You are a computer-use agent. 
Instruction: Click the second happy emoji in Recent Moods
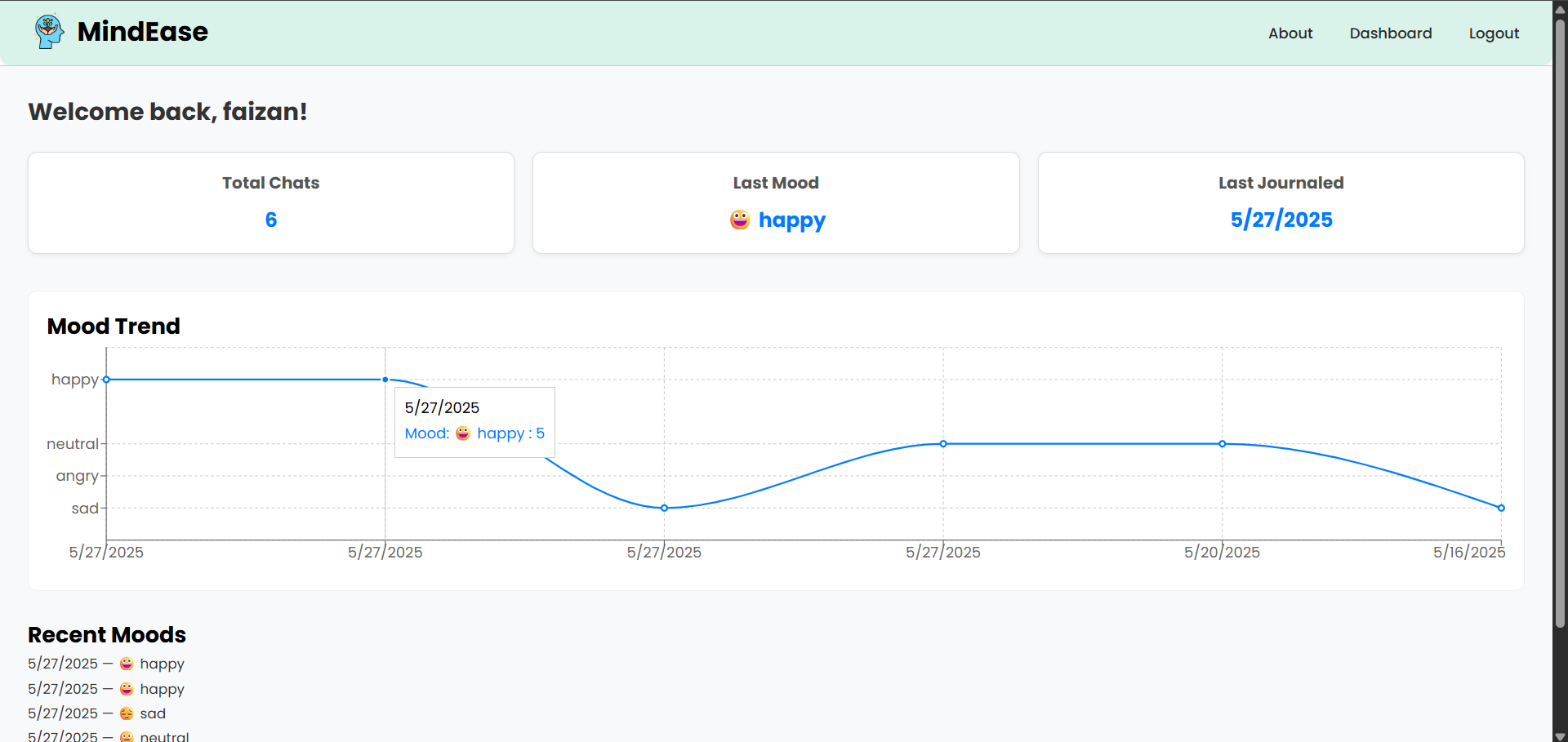(127, 689)
